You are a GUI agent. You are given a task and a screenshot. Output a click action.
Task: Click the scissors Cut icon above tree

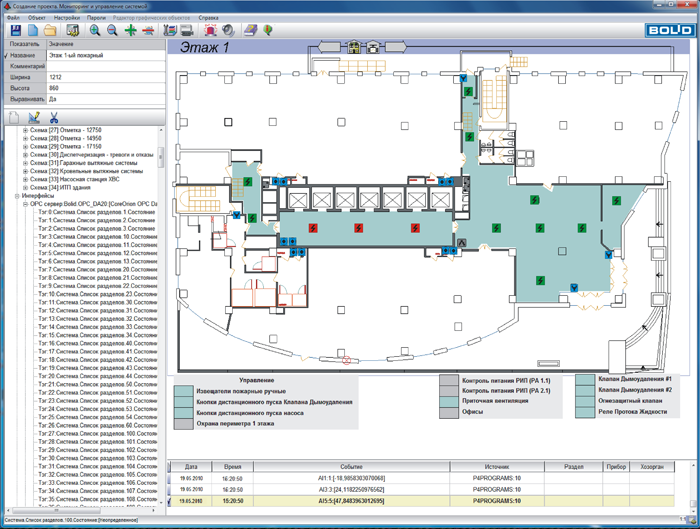53,118
